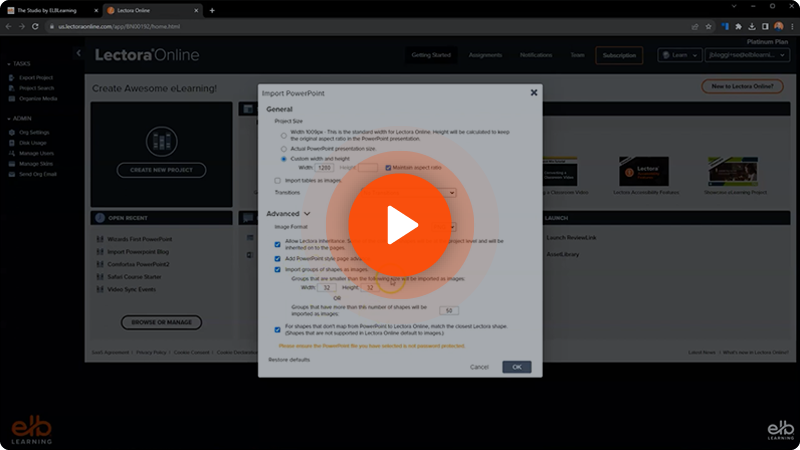Click Launch ReviewLink
Viewport: 800px width, 450px height.
[571, 238]
